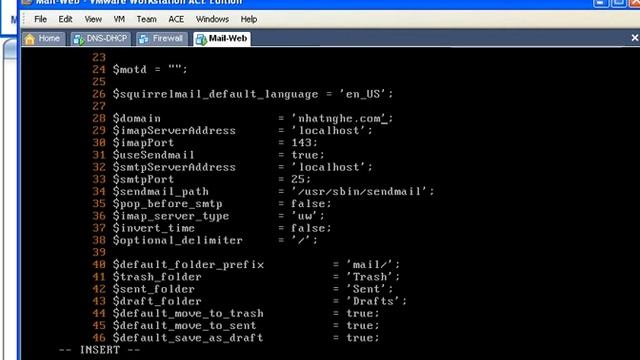Click the $smtpPort variable
This screenshot has height=360, width=640.
(143, 180)
